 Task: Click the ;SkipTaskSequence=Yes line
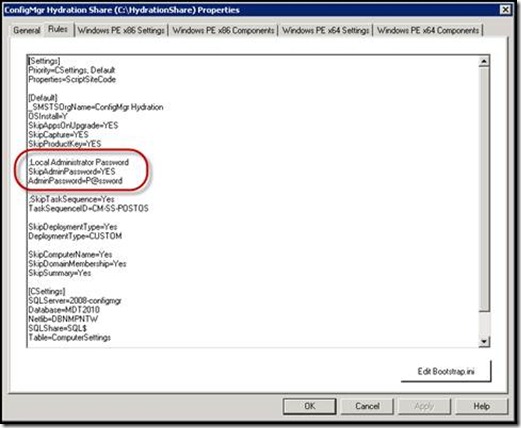pyautogui.click(x=71, y=199)
